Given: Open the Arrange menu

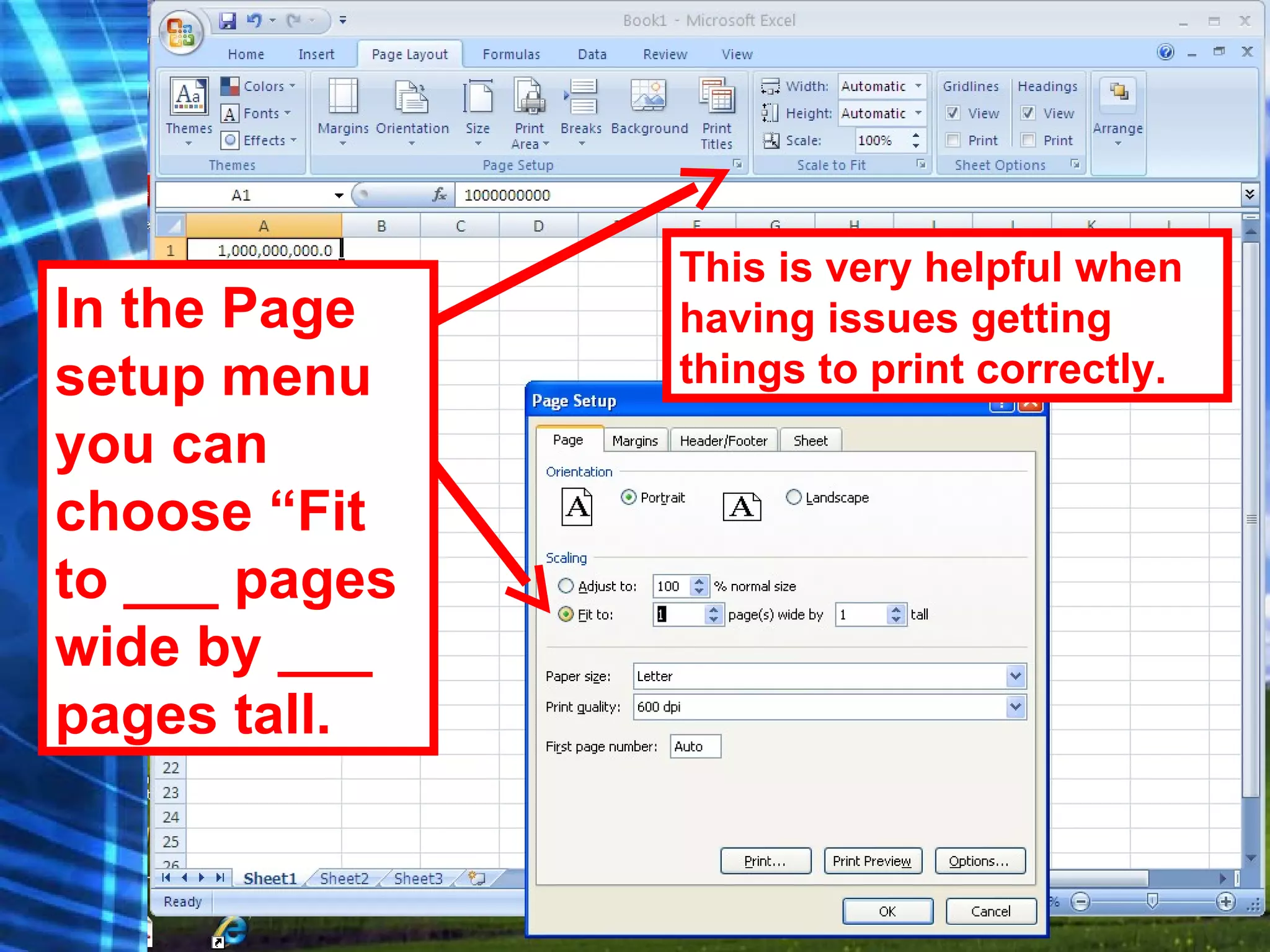Looking at the screenshot, I should (1118, 113).
